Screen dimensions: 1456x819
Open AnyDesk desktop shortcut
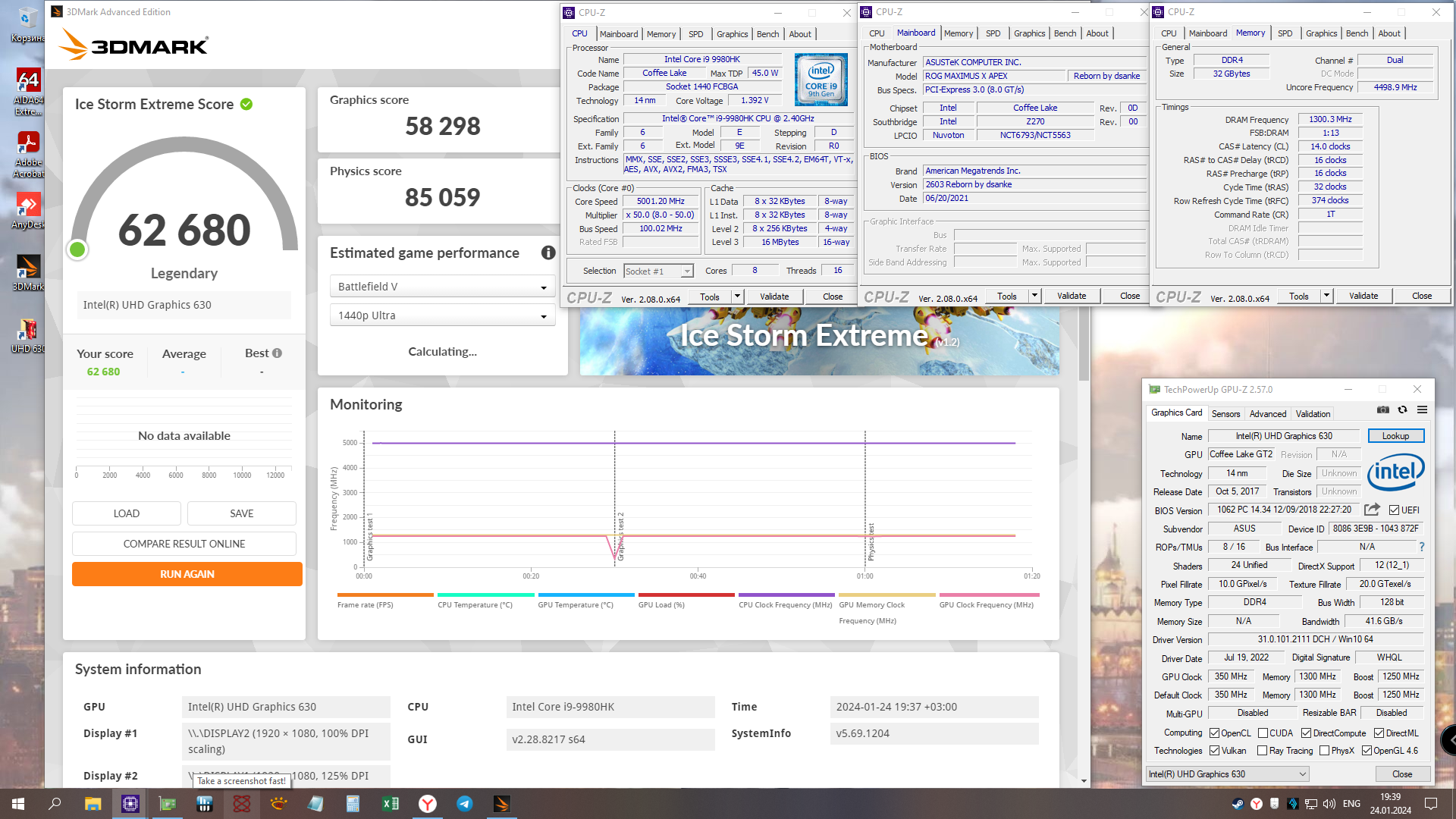point(28,211)
